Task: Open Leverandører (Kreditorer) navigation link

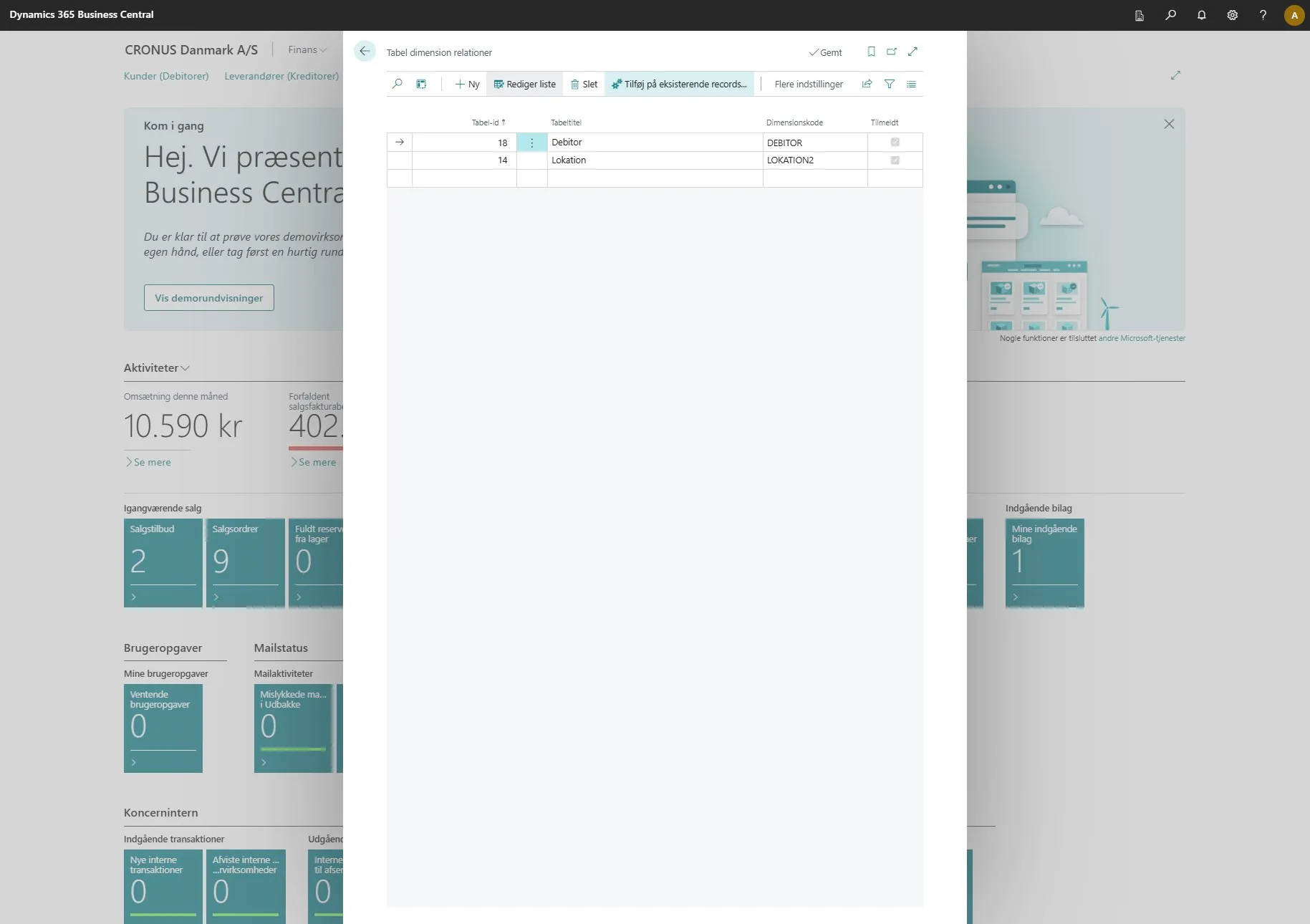Action: (x=281, y=76)
